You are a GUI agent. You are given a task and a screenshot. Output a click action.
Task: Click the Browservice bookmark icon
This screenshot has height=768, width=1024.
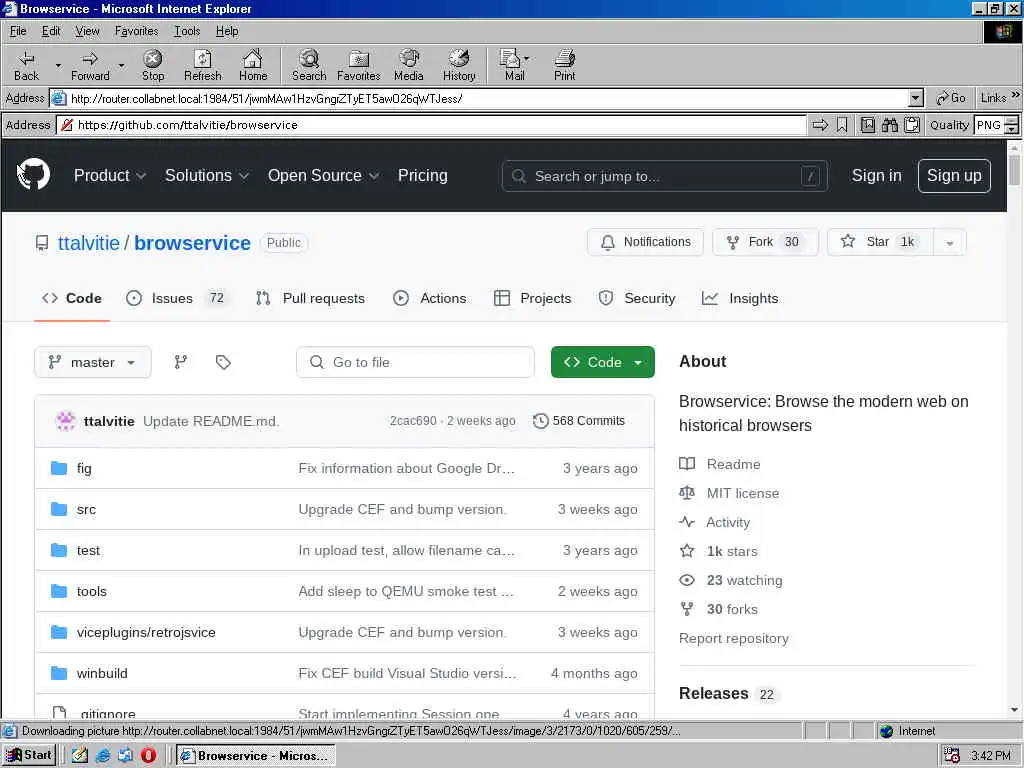842,125
